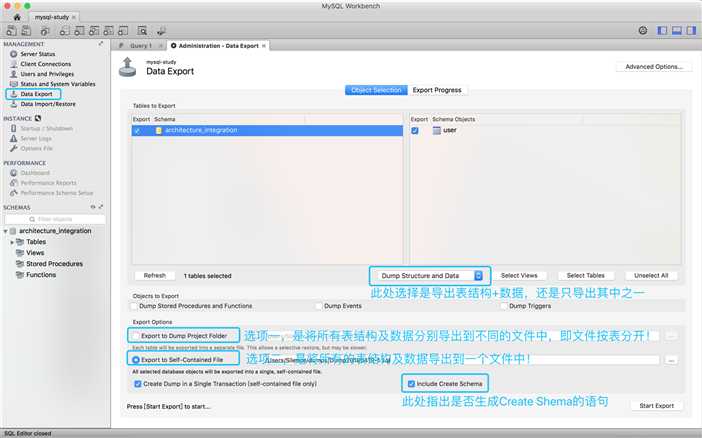
Task: Search table data toolbar icon
Action: click(x=142, y=31)
